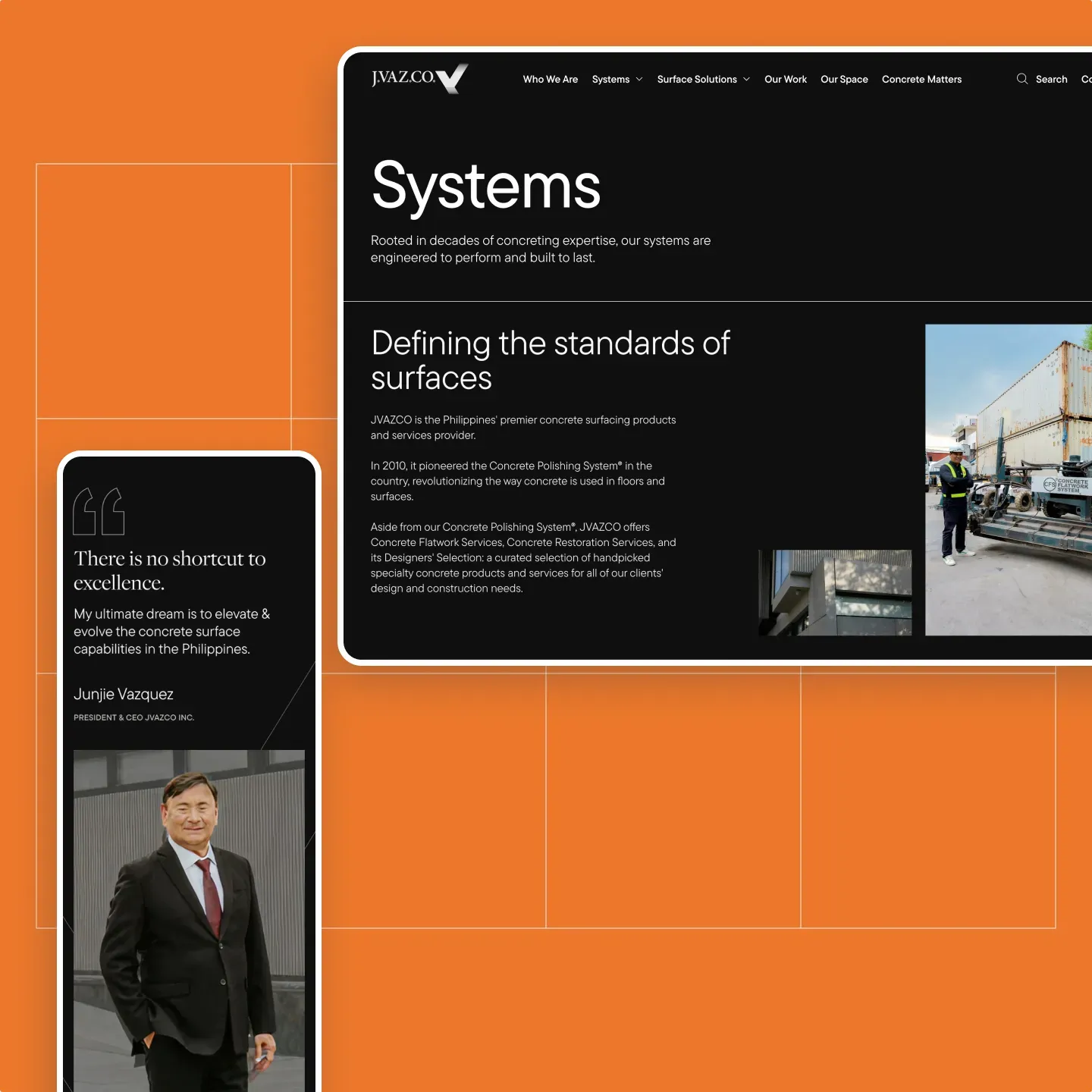Expand the Surface Solutions dropdown chevron

coord(746,80)
